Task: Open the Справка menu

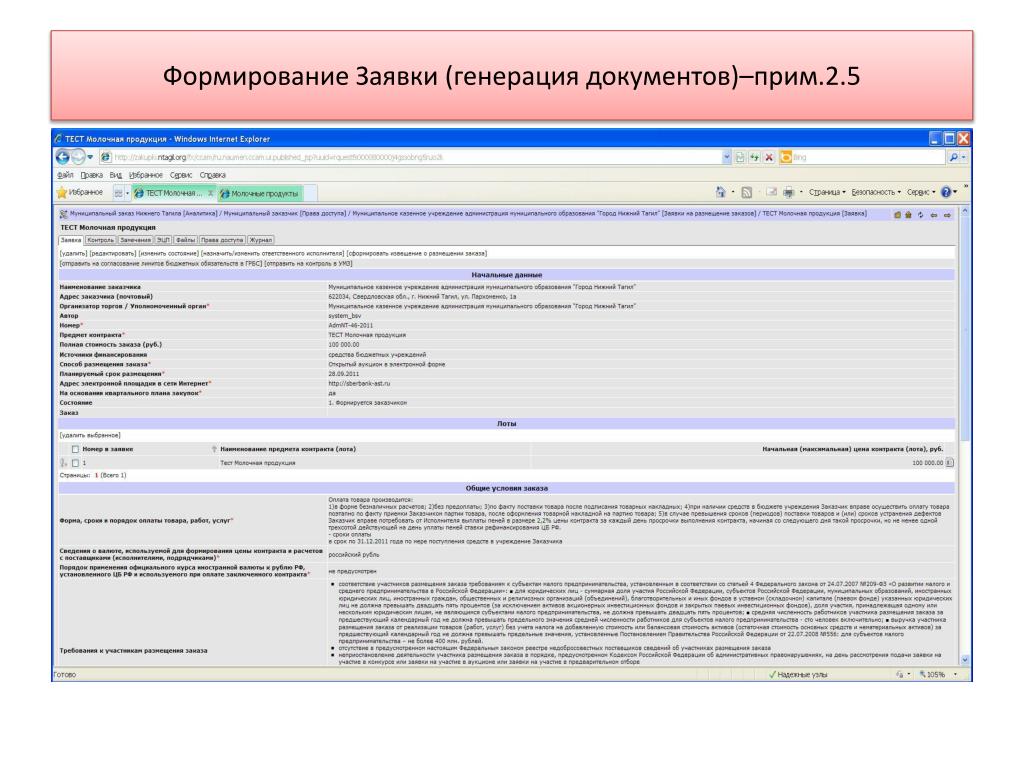Action: click(x=212, y=175)
